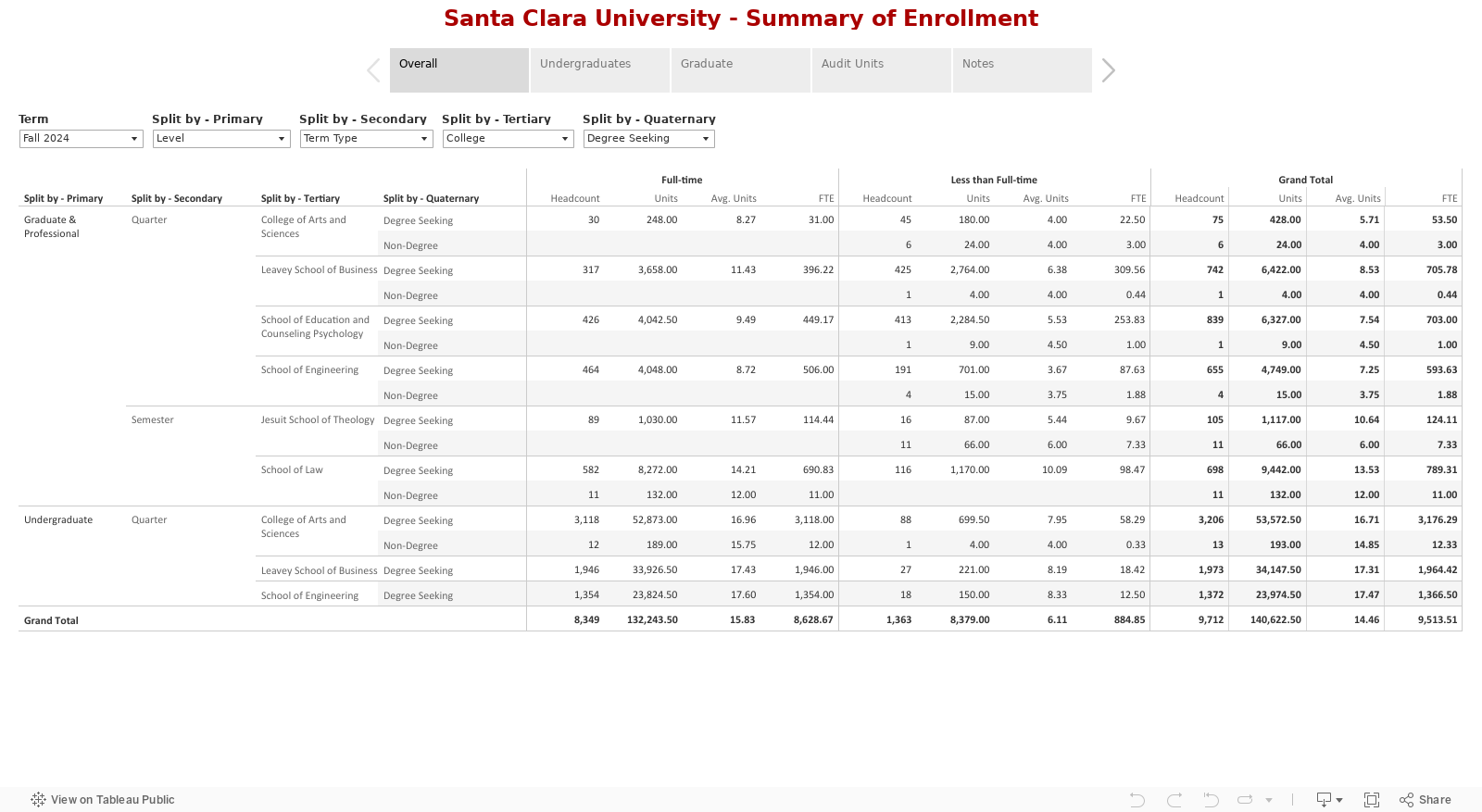Screen dimensions: 1482x812
Task: Open the Notes tab
Action: coord(1023,70)
